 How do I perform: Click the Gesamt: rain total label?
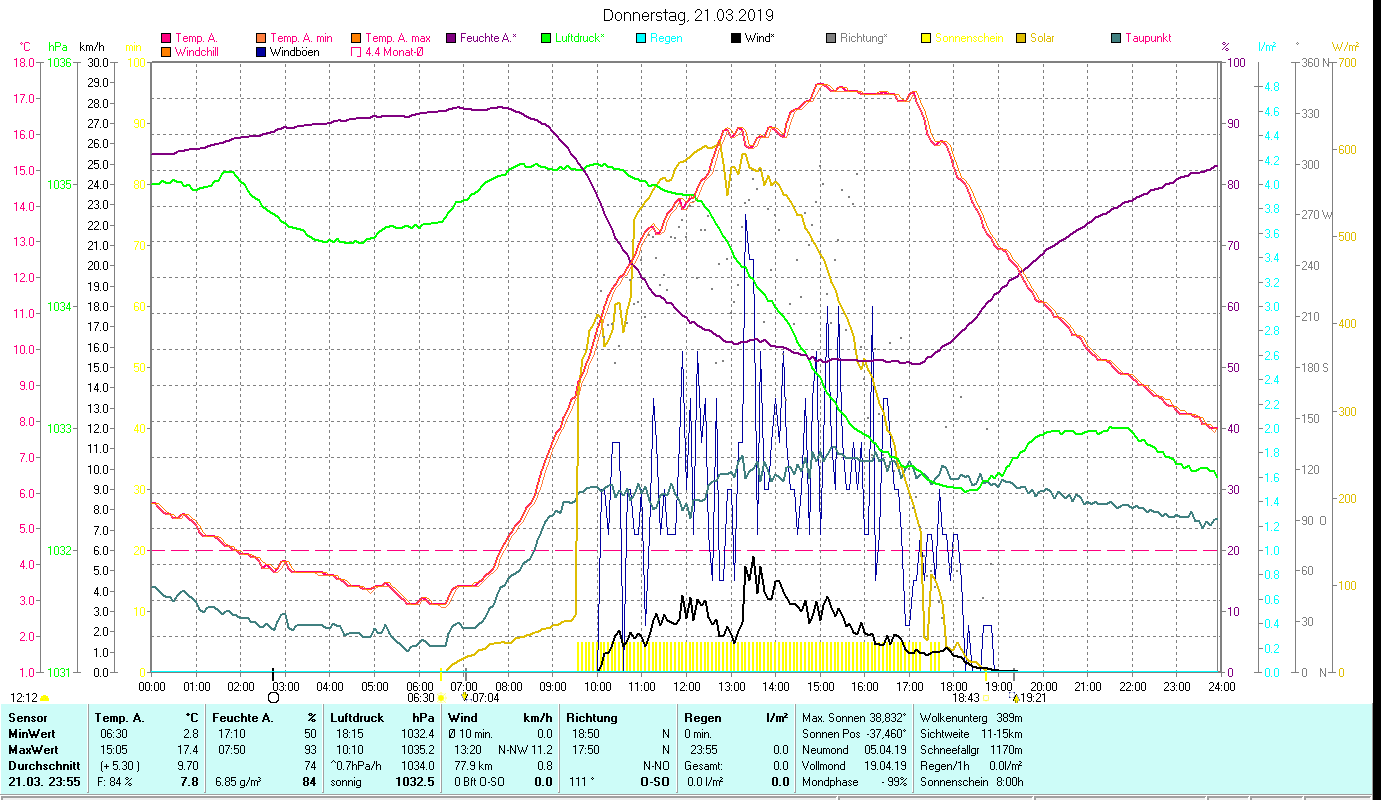tap(702, 765)
